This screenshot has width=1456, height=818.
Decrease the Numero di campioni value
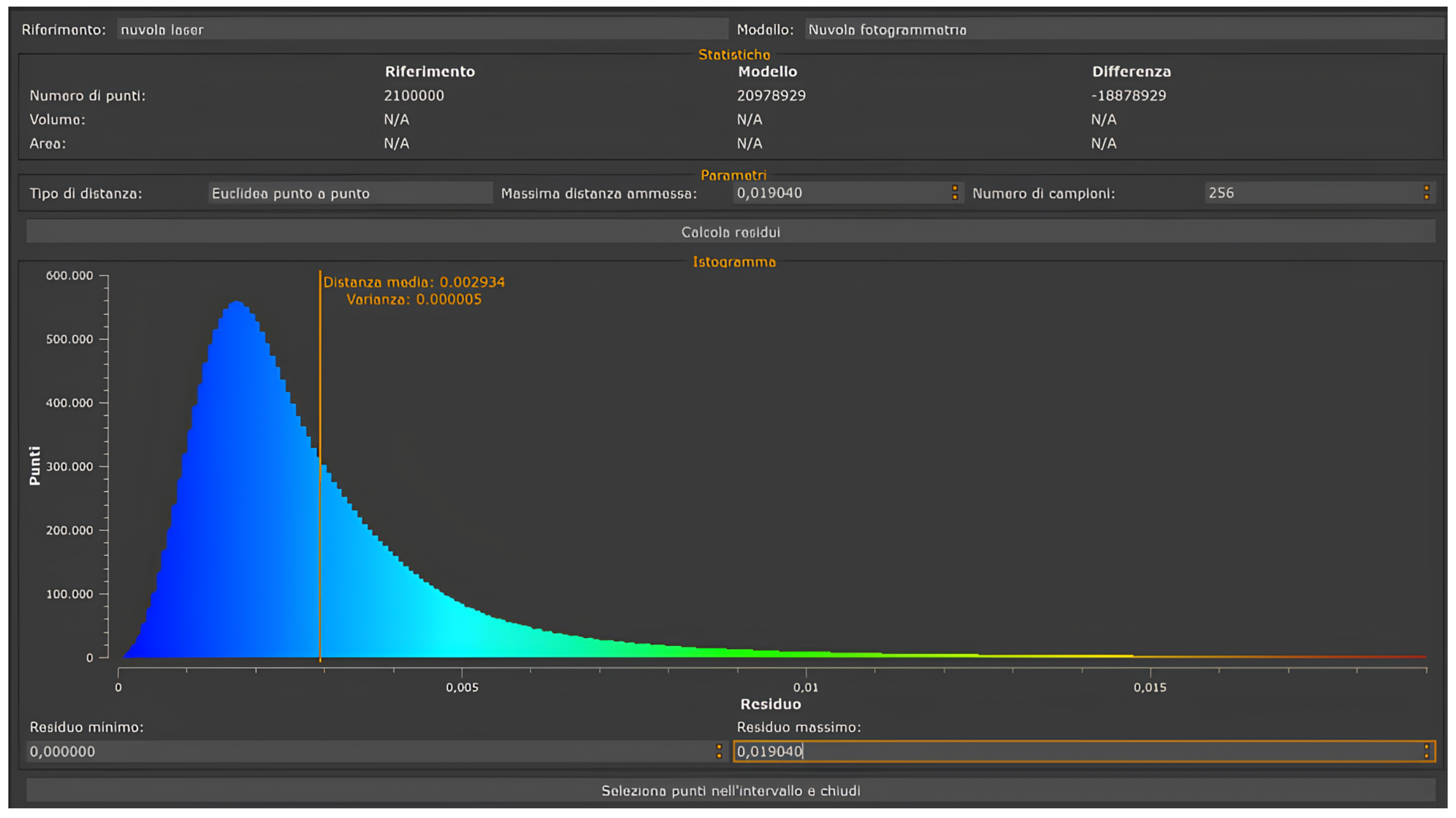click(1426, 198)
